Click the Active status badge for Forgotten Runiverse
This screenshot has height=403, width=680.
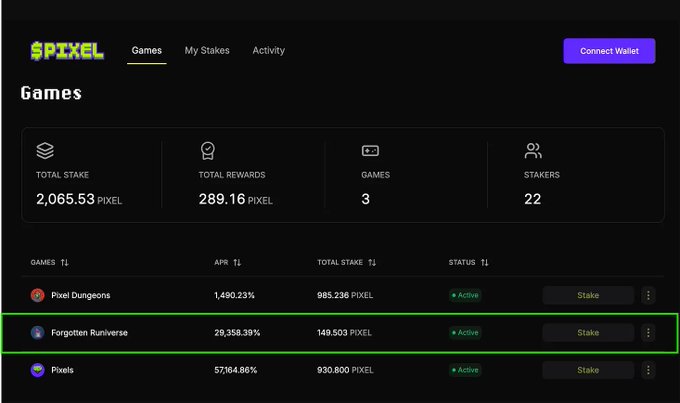[465, 333]
